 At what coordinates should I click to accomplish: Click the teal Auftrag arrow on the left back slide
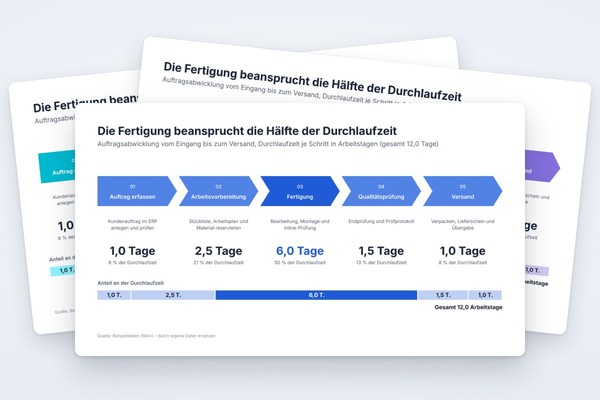click(57, 168)
